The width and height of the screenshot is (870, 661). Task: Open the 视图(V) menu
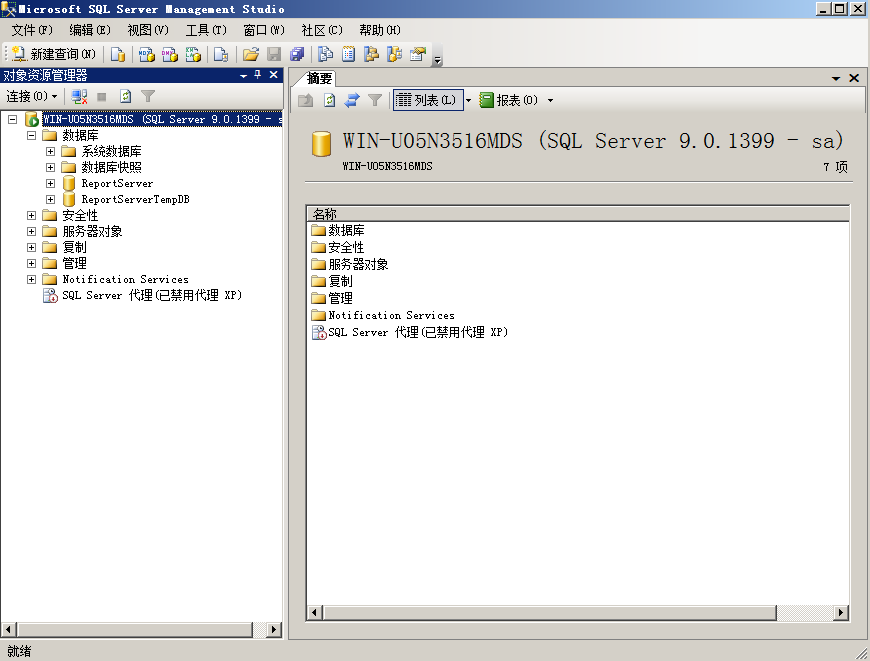pyautogui.click(x=148, y=30)
